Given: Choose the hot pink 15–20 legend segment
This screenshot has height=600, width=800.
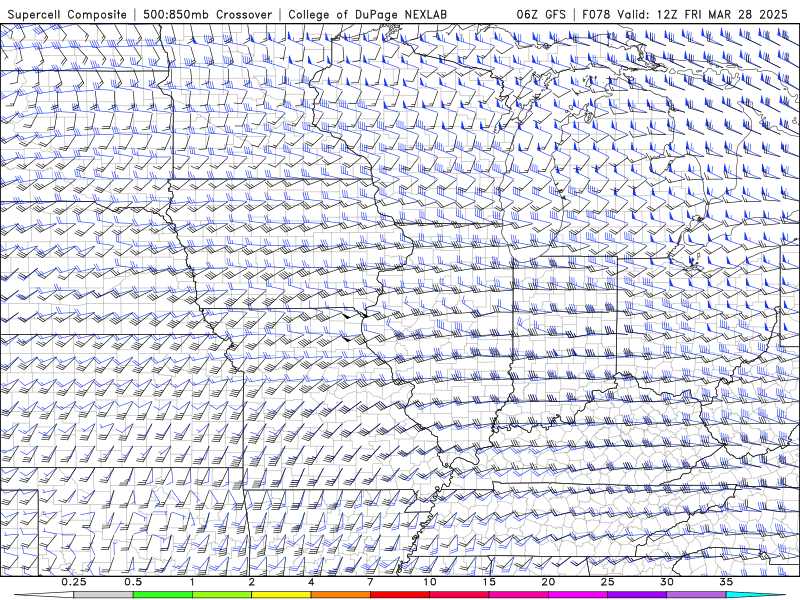Looking at the screenshot, I should (518, 595).
